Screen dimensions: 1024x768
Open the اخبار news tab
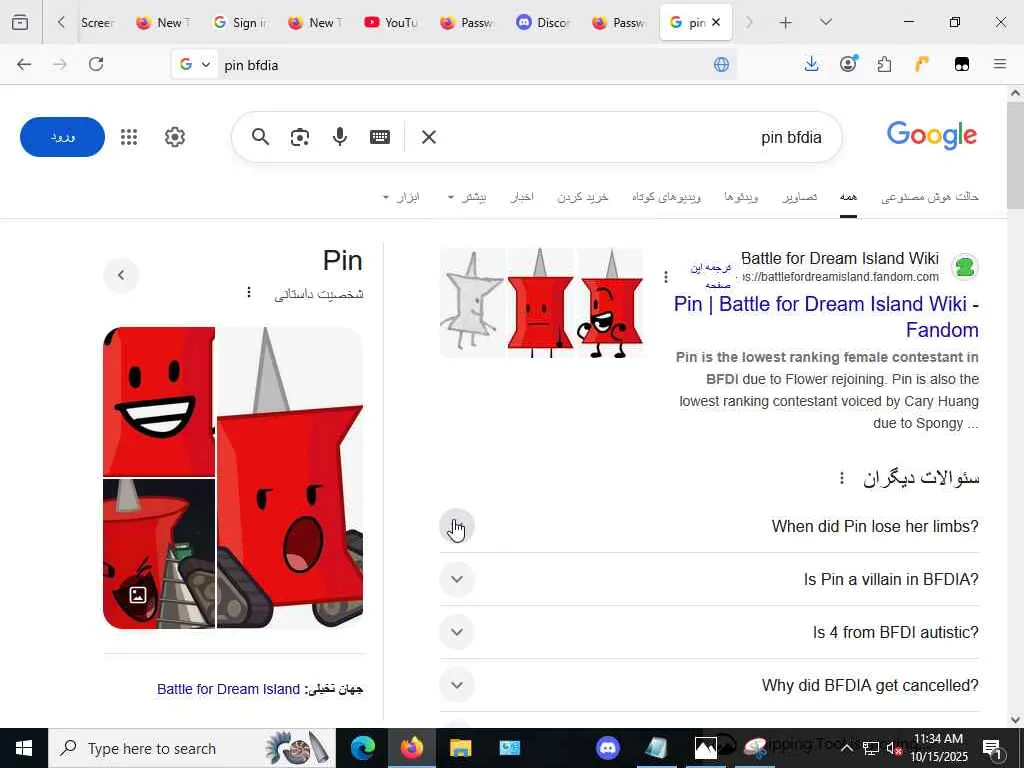[x=522, y=197]
